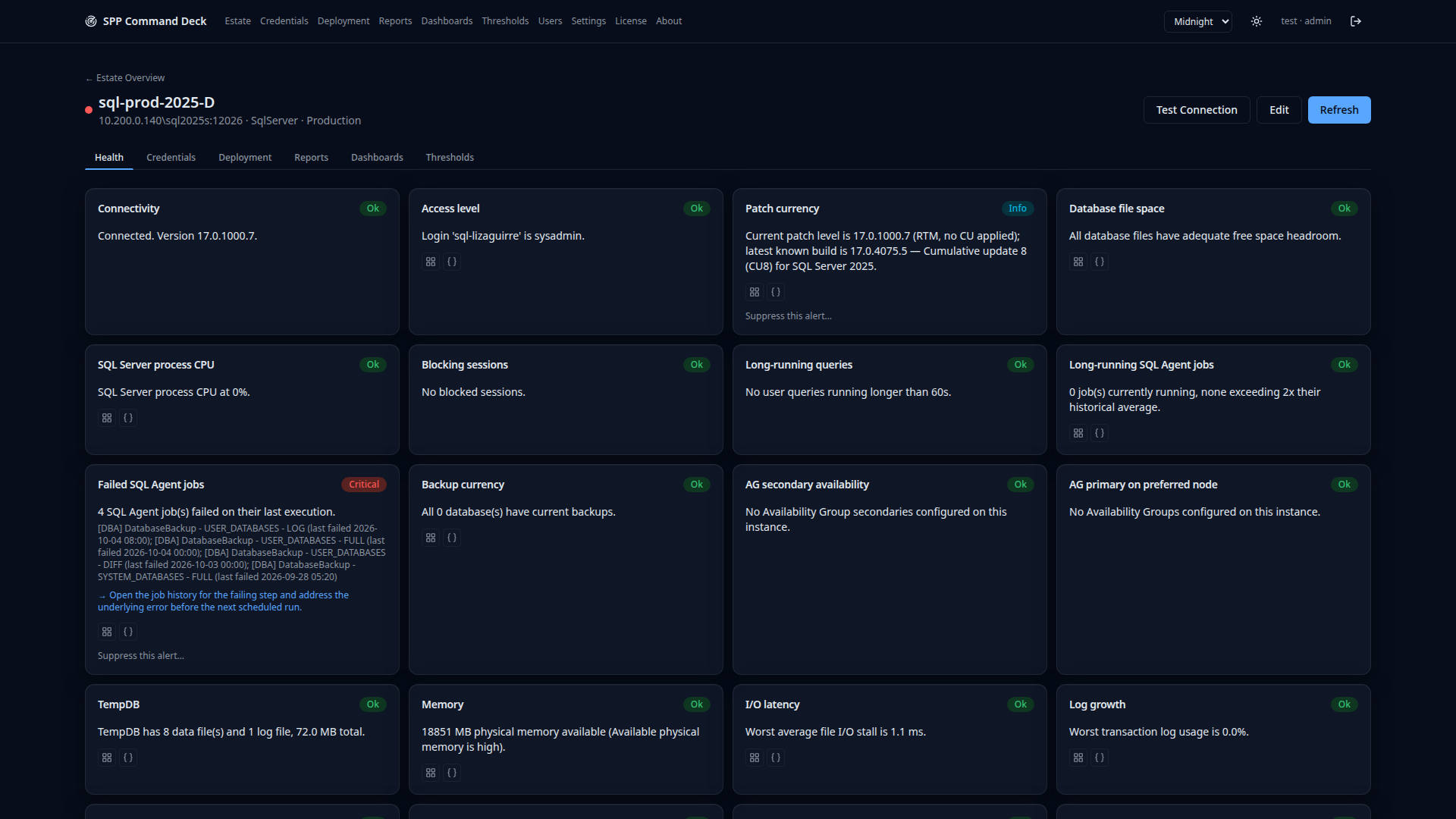
Task: Click the Test Connection button
Action: [1197, 110]
